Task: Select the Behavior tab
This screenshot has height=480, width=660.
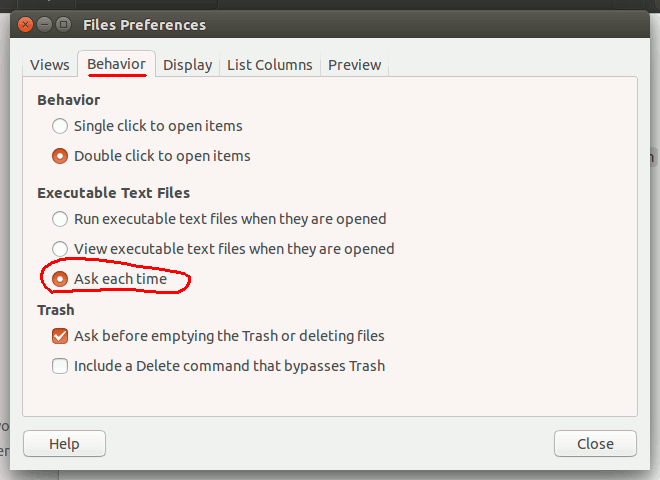Action: point(117,64)
